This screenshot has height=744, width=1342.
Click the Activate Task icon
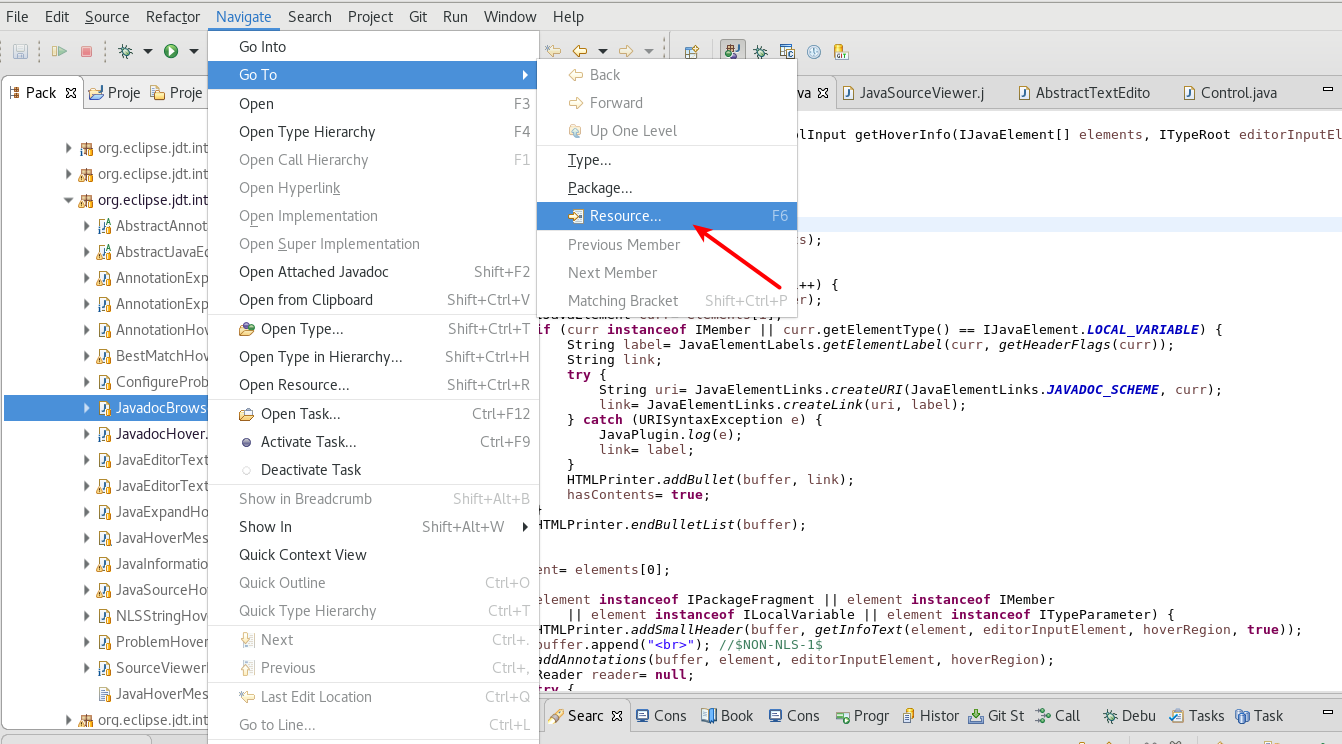pos(246,442)
